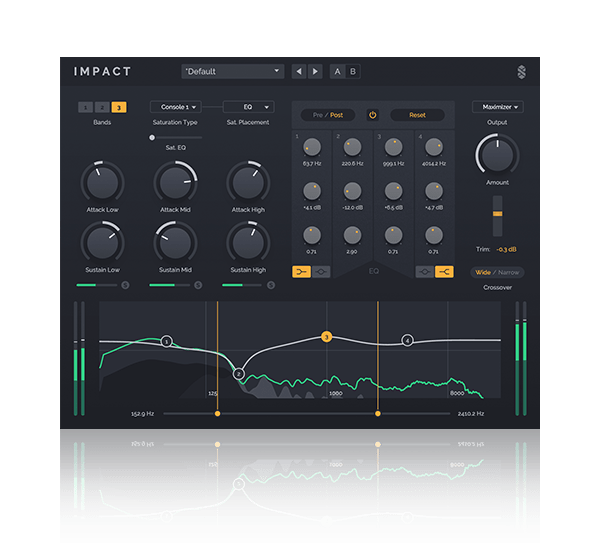
Task: Click the Attack High knob
Action: point(248,183)
